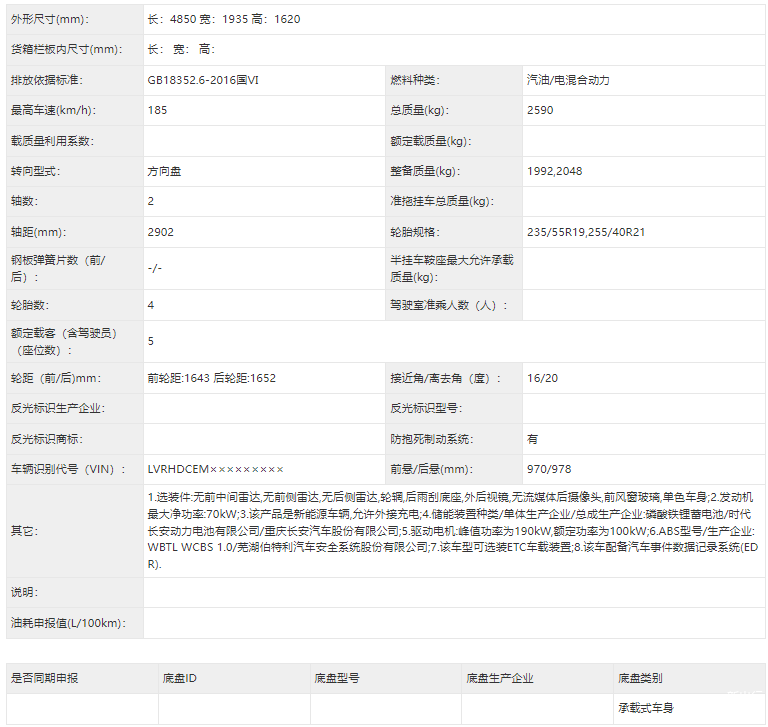Click the wheelbase value 2902
The height and width of the screenshot is (727, 768).
click(160, 232)
